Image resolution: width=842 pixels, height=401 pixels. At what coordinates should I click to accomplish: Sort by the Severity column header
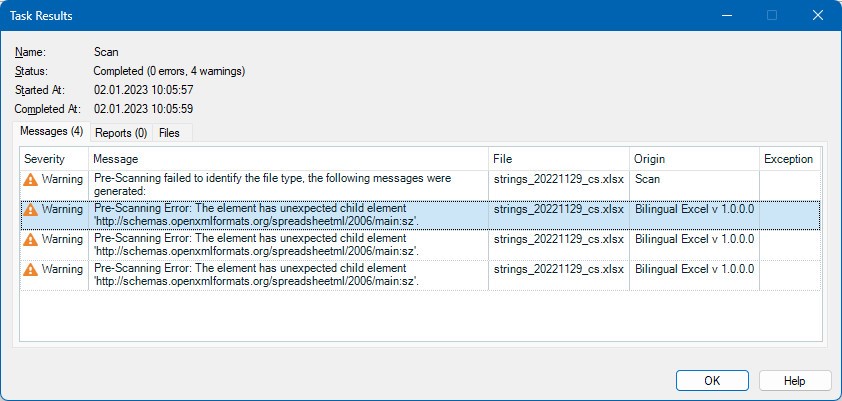pos(54,159)
